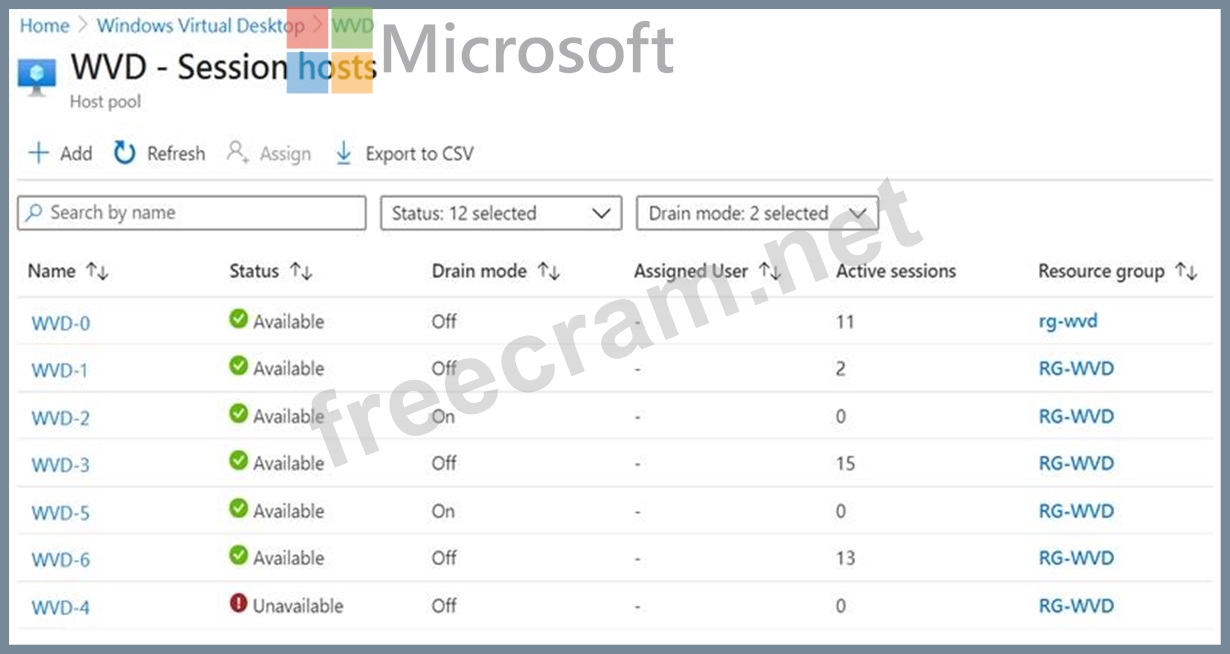Click red Unavailable status icon for WVD-4

pyautogui.click(x=238, y=604)
